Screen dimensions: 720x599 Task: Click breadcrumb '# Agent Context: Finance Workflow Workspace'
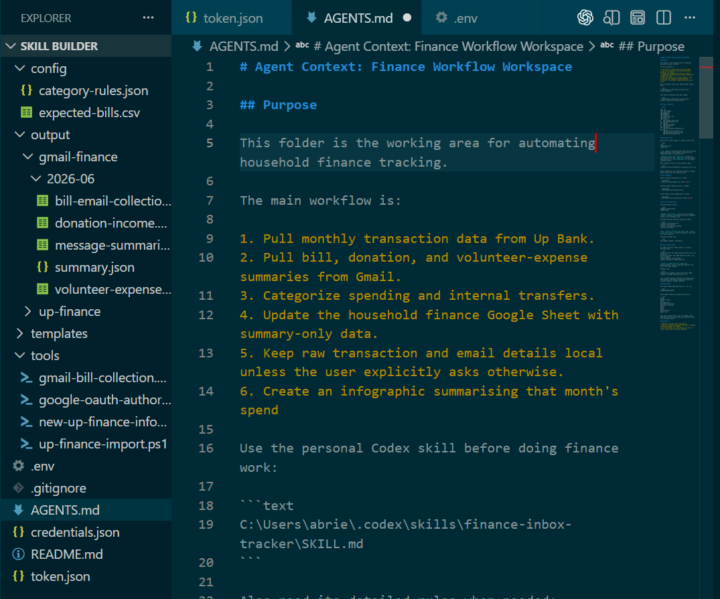point(448,46)
